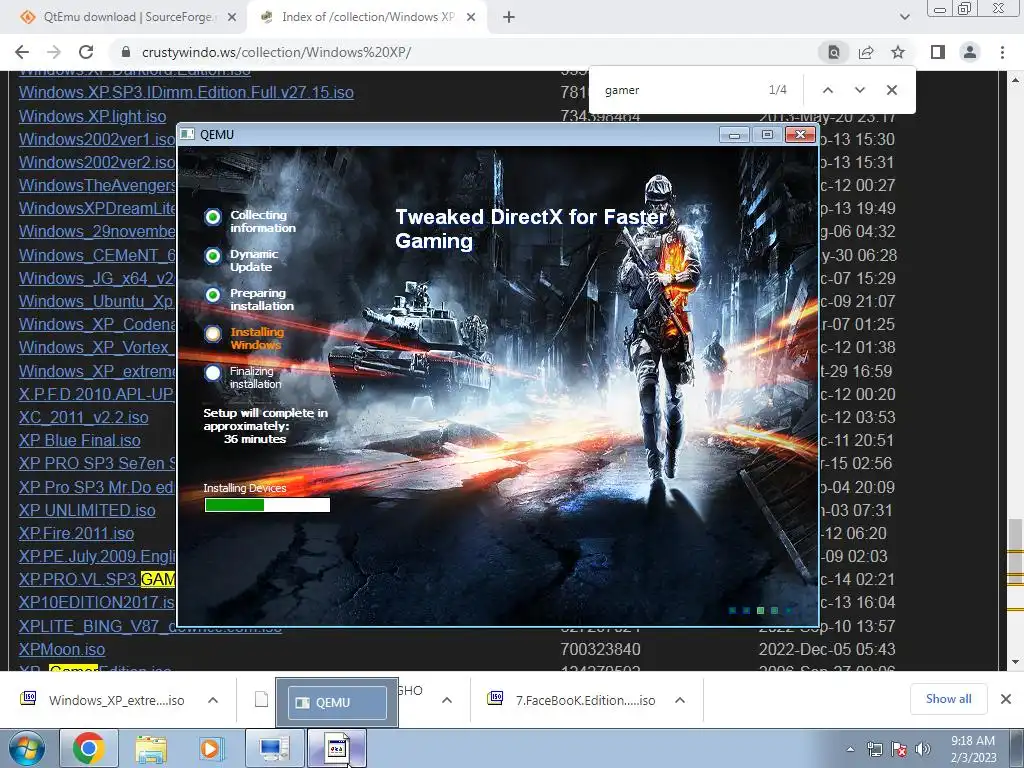
Task: Click Chrome icon in taskbar
Action: click(89, 748)
